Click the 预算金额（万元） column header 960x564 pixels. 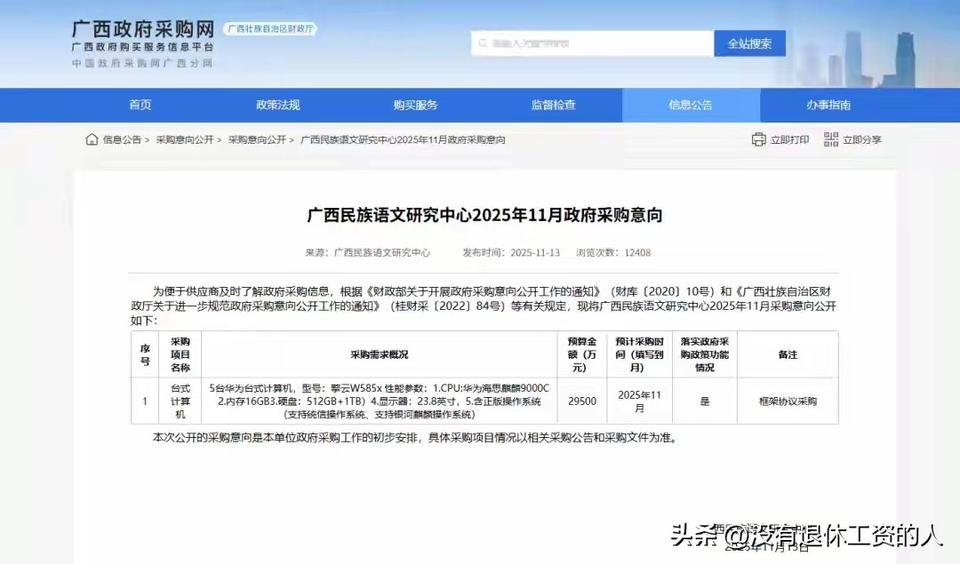(x=582, y=355)
